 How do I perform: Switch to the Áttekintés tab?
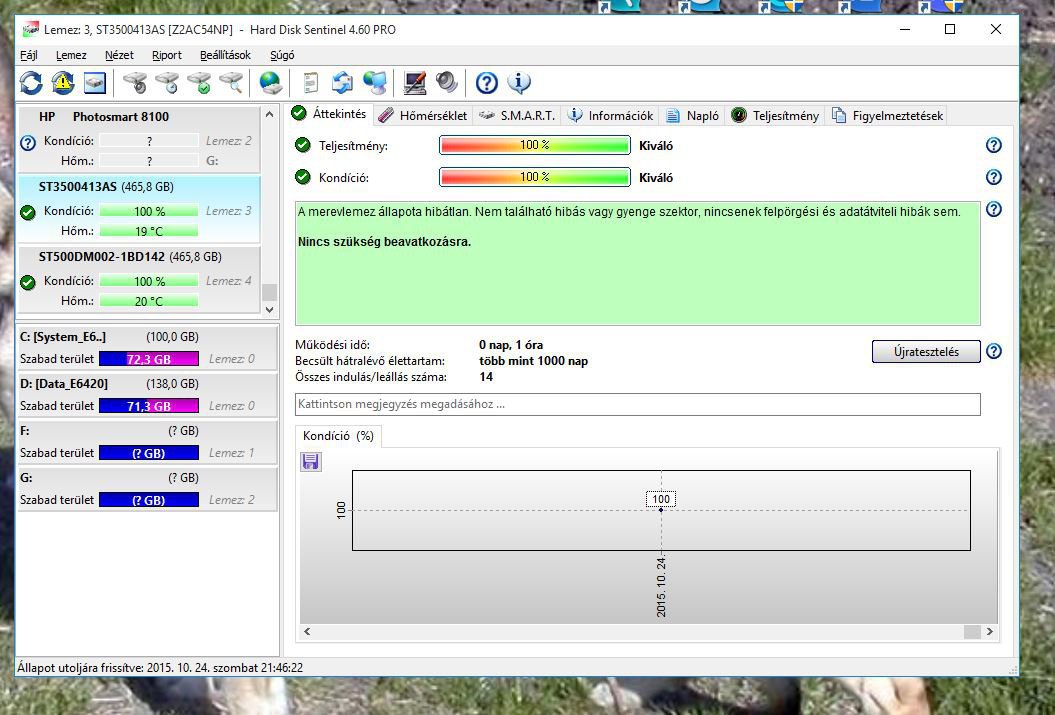(x=330, y=114)
